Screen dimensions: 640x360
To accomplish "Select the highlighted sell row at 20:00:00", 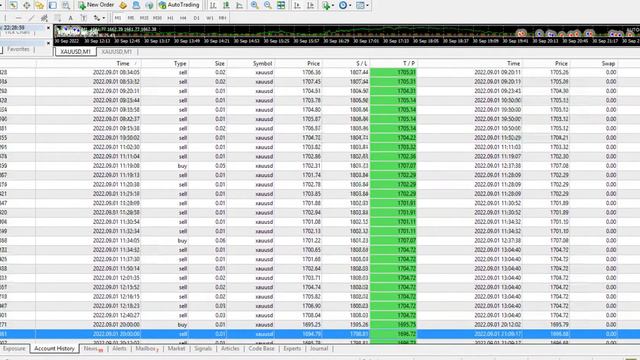I will point(320,334).
